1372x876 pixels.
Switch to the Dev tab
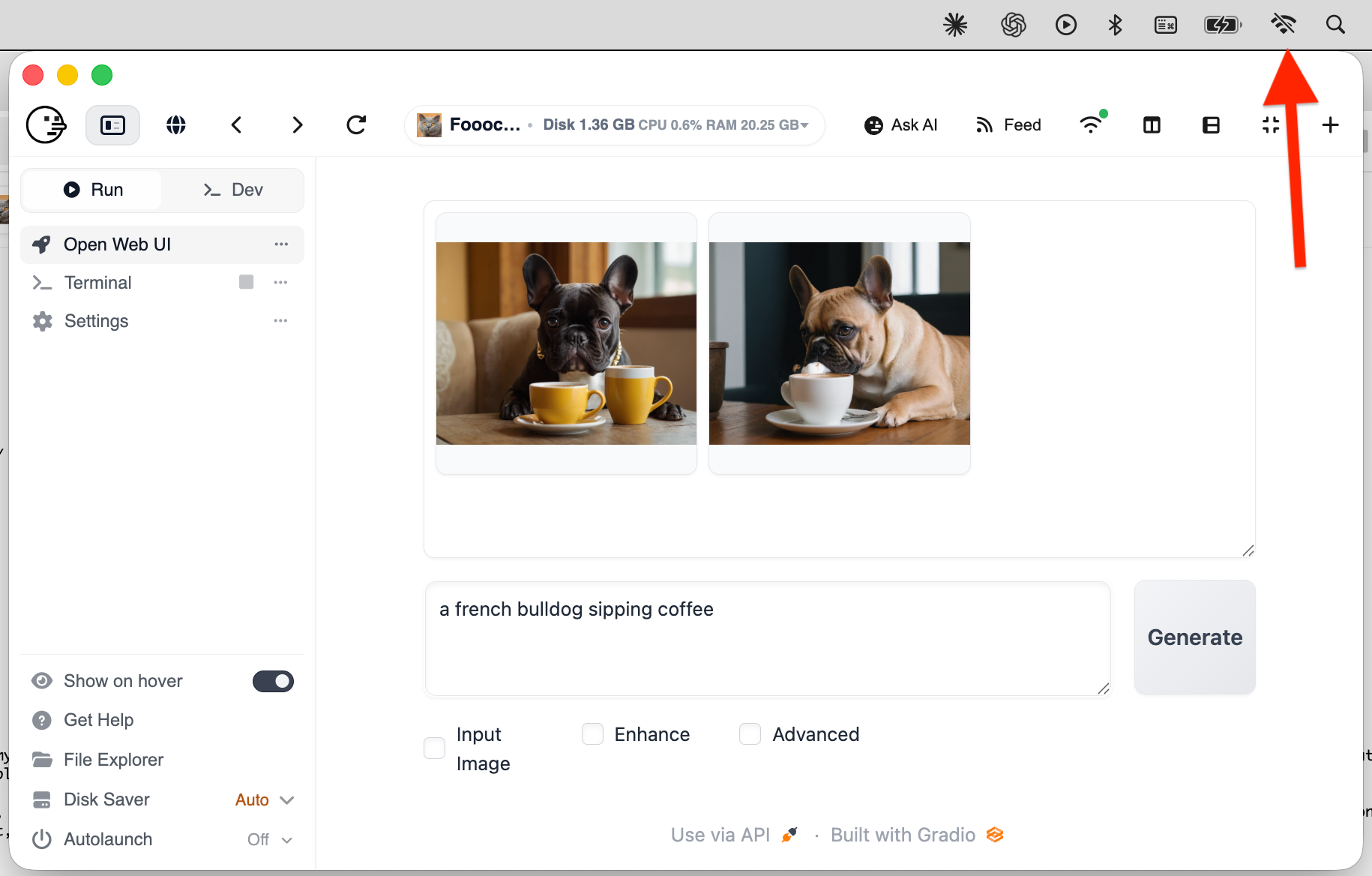point(232,190)
